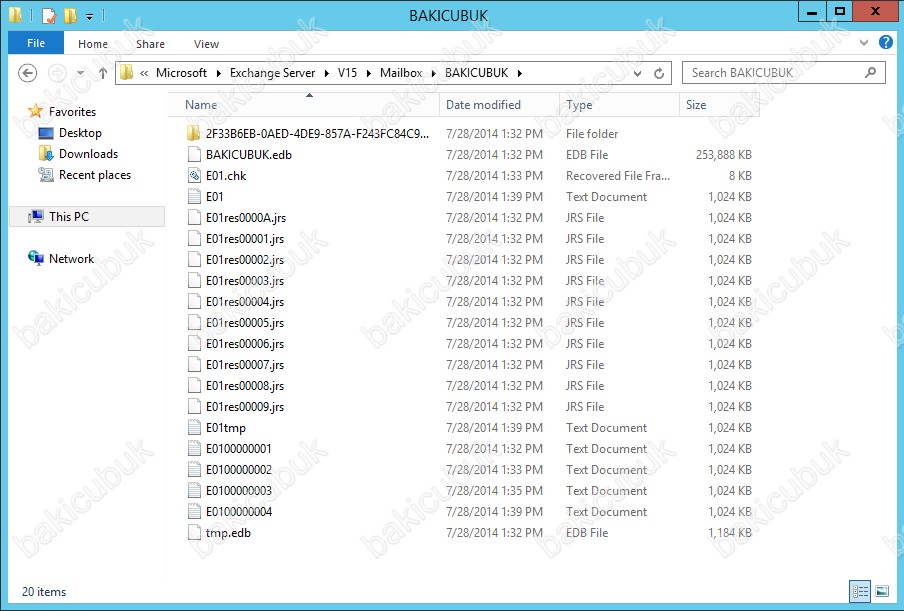Show hidden breadcrumb path with double chevron
This screenshot has height=611, width=904.
144,73
